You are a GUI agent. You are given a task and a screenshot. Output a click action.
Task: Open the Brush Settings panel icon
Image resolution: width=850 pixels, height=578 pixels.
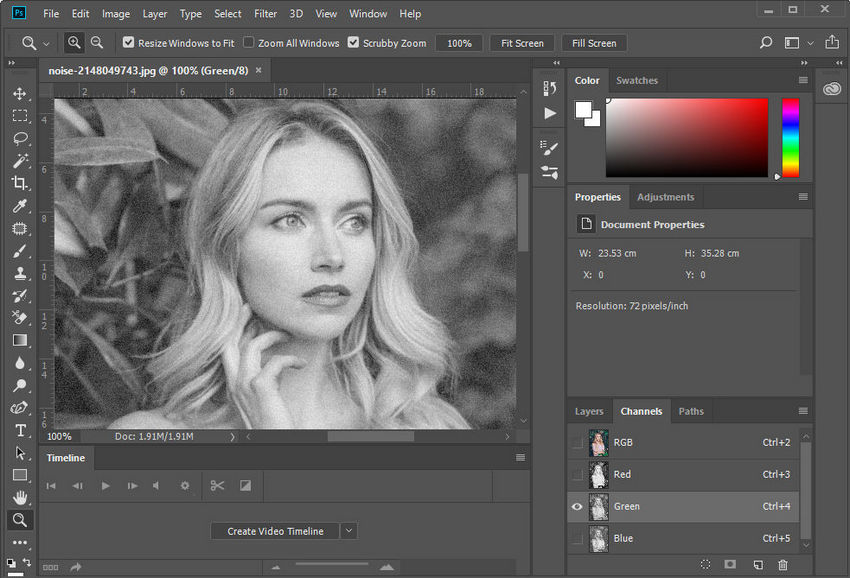[549, 147]
